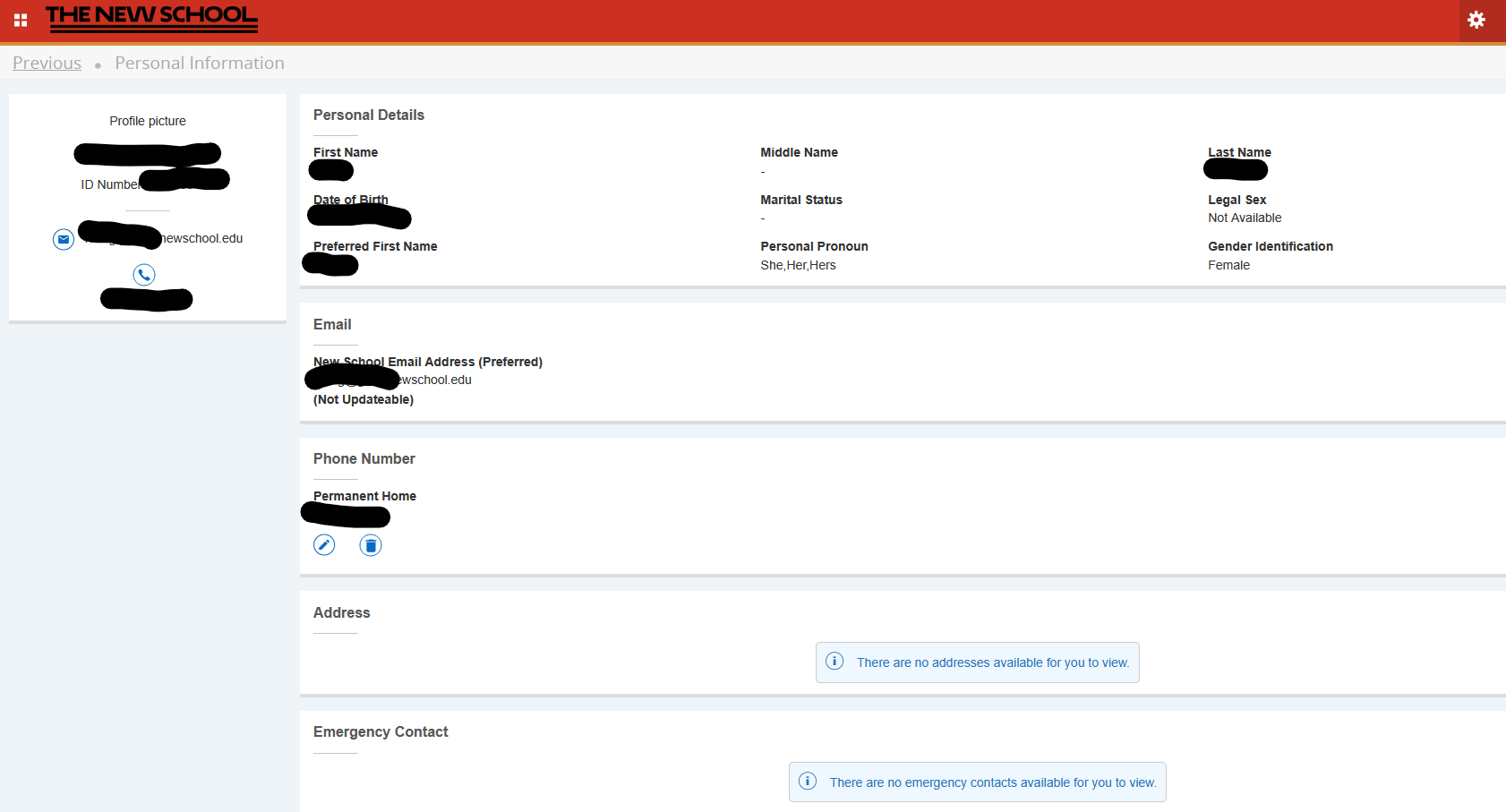Select the Email section heading
This screenshot has height=812, width=1506.
tap(332, 324)
